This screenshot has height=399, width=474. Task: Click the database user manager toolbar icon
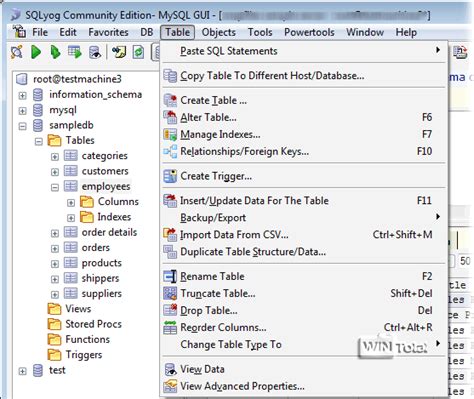coord(95,52)
